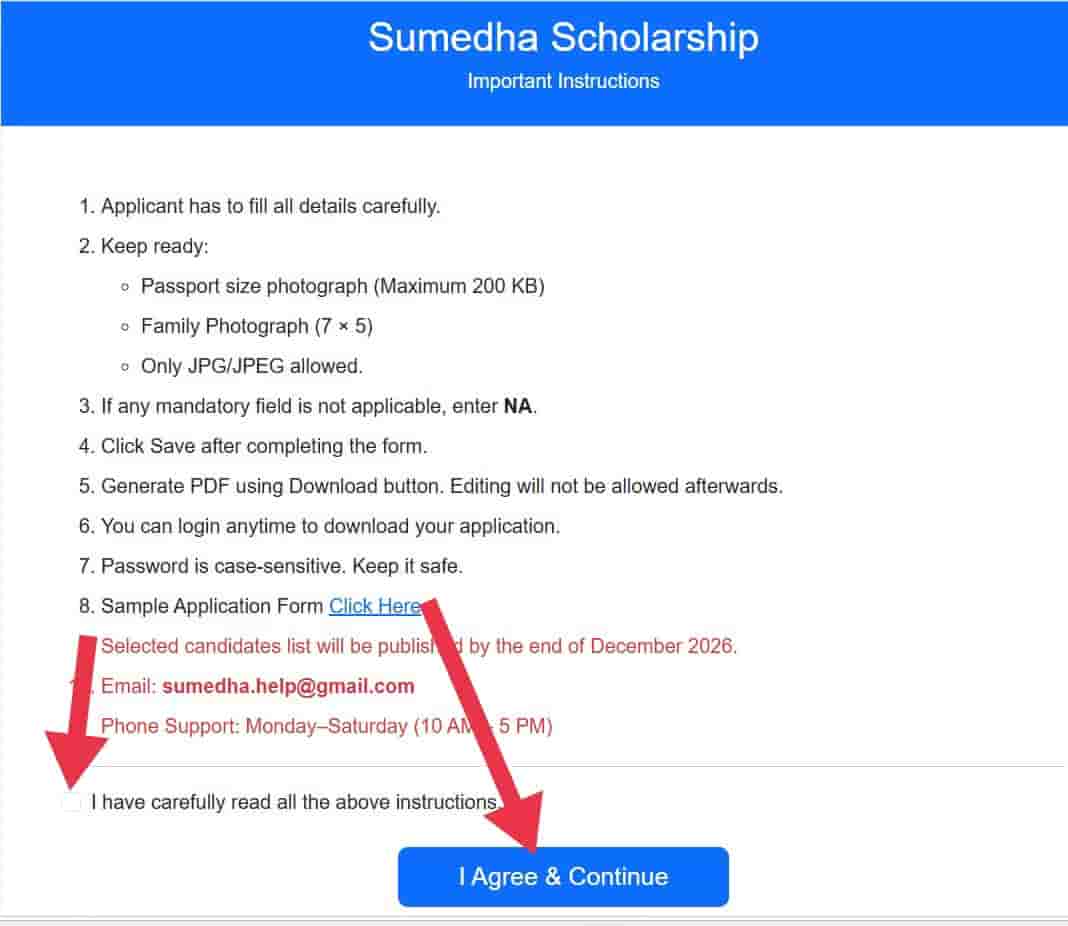Open the Sample Application Form 'Click Here' link
1068x926 pixels.
(375, 606)
